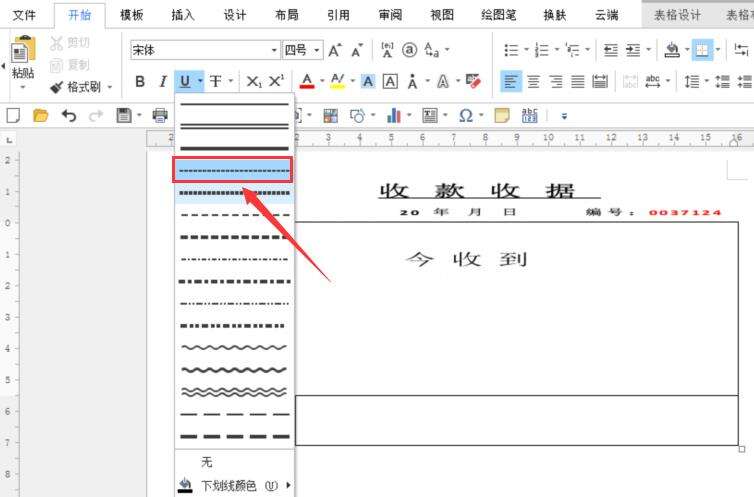Screen dimensions: 754x497
Task: Click the line spacing icon
Action: click(x=692, y=82)
